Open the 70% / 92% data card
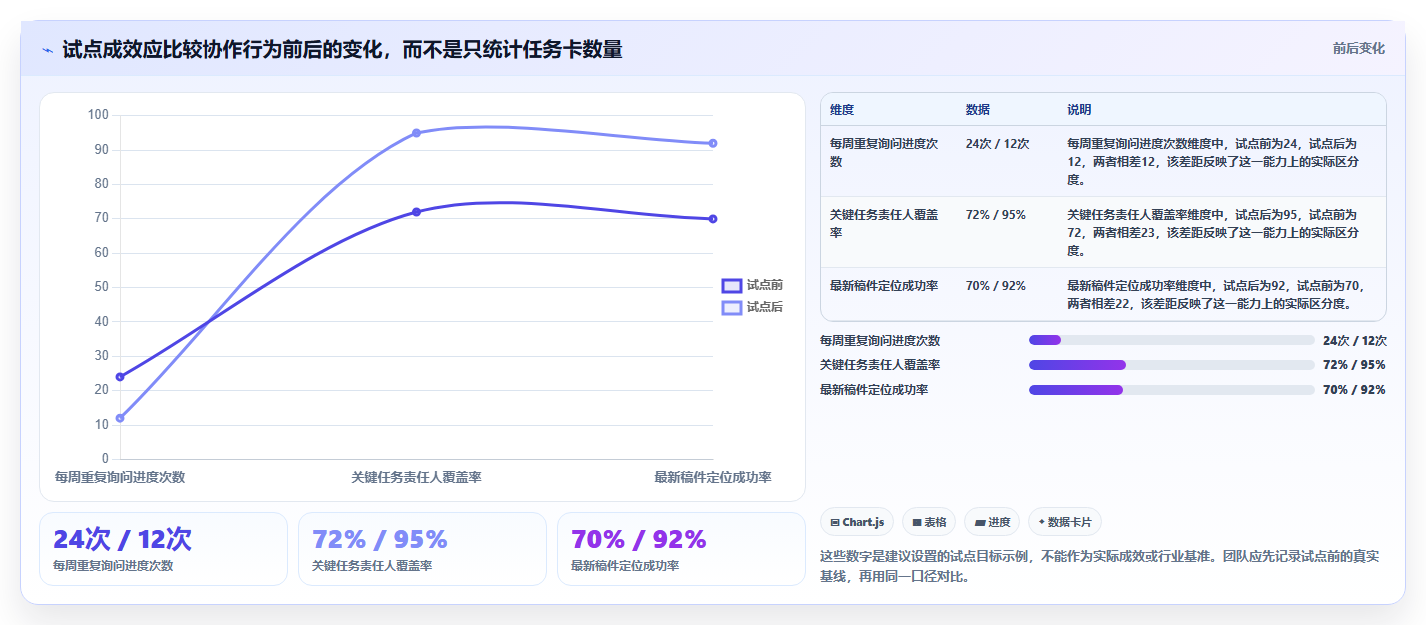This screenshot has width=1426, height=625. (681, 549)
